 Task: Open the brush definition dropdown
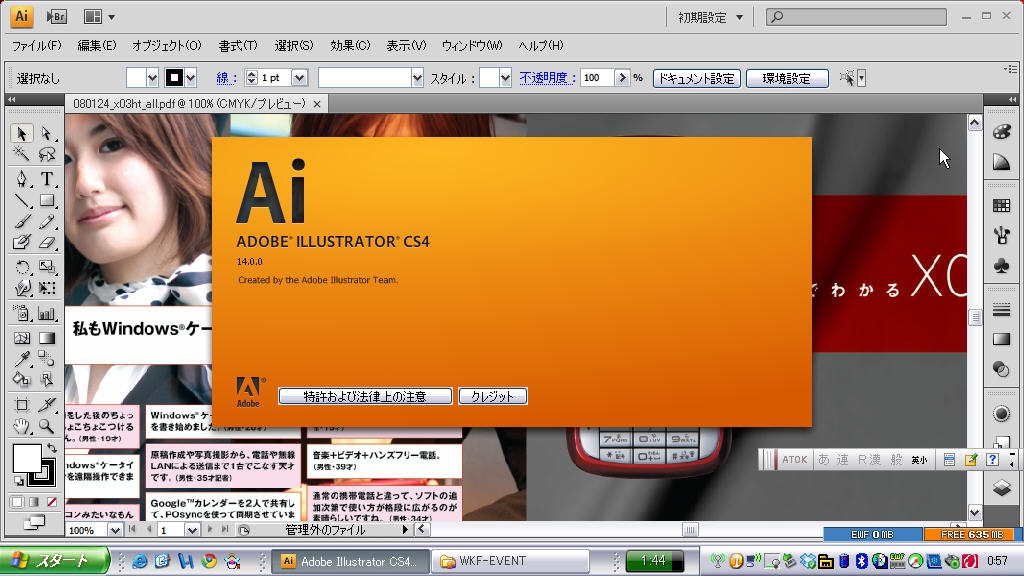417,78
